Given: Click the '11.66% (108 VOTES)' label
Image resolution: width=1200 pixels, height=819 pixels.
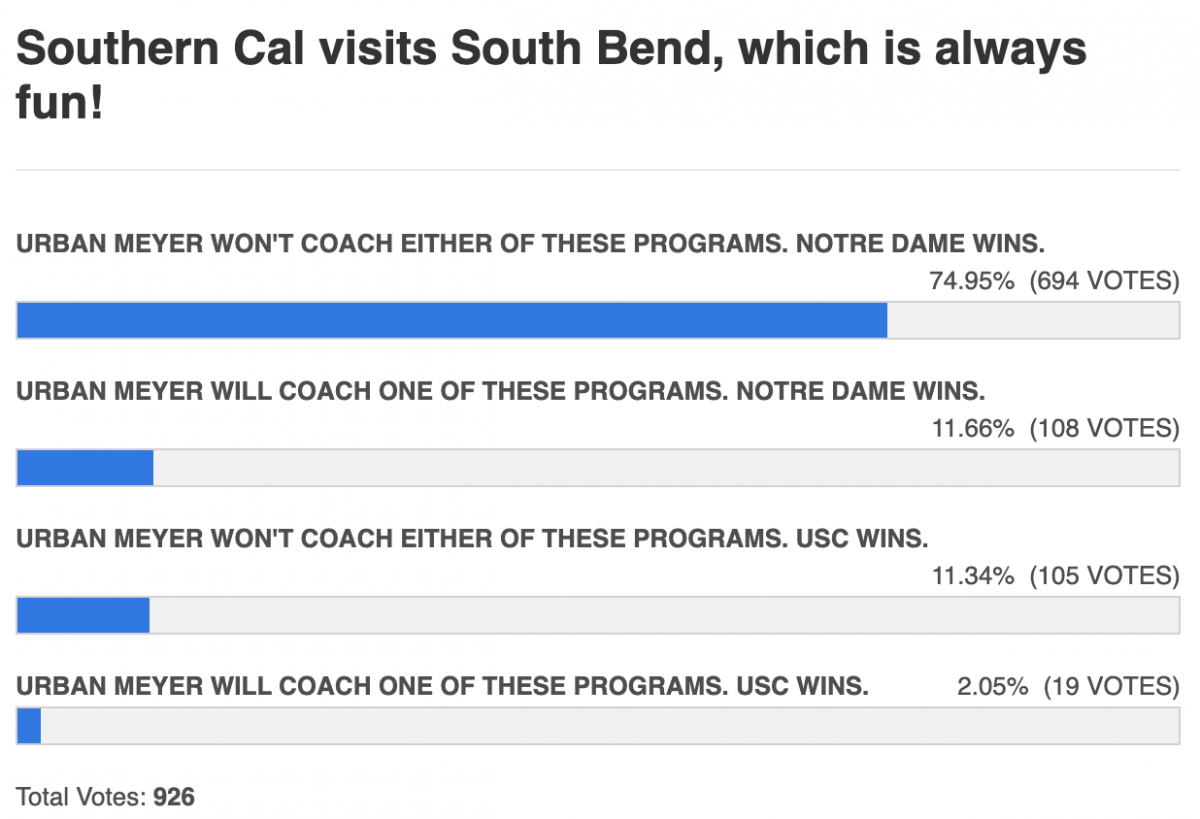Looking at the screenshot, I should point(1054,428).
